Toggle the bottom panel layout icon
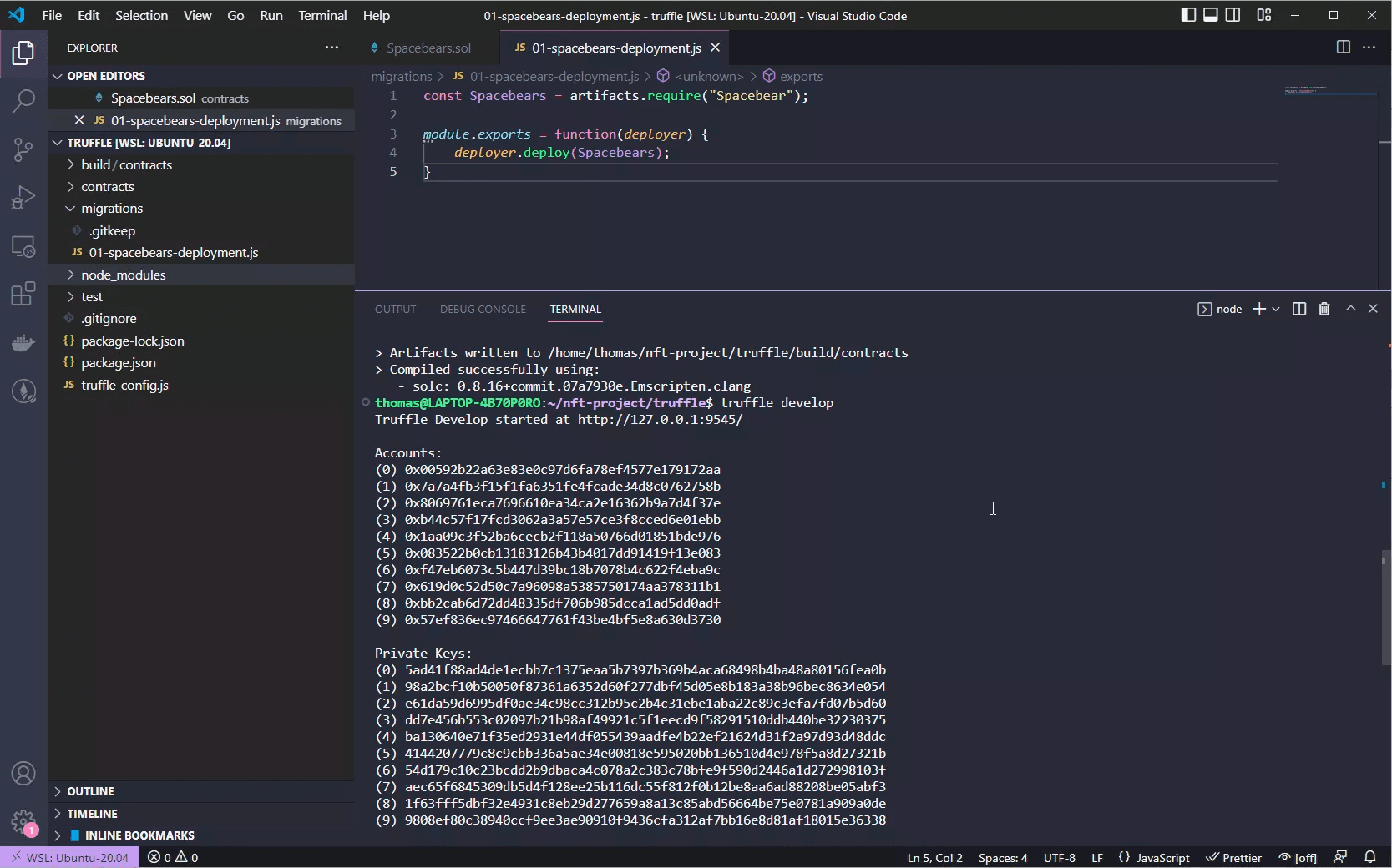 click(x=1211, y=15)
